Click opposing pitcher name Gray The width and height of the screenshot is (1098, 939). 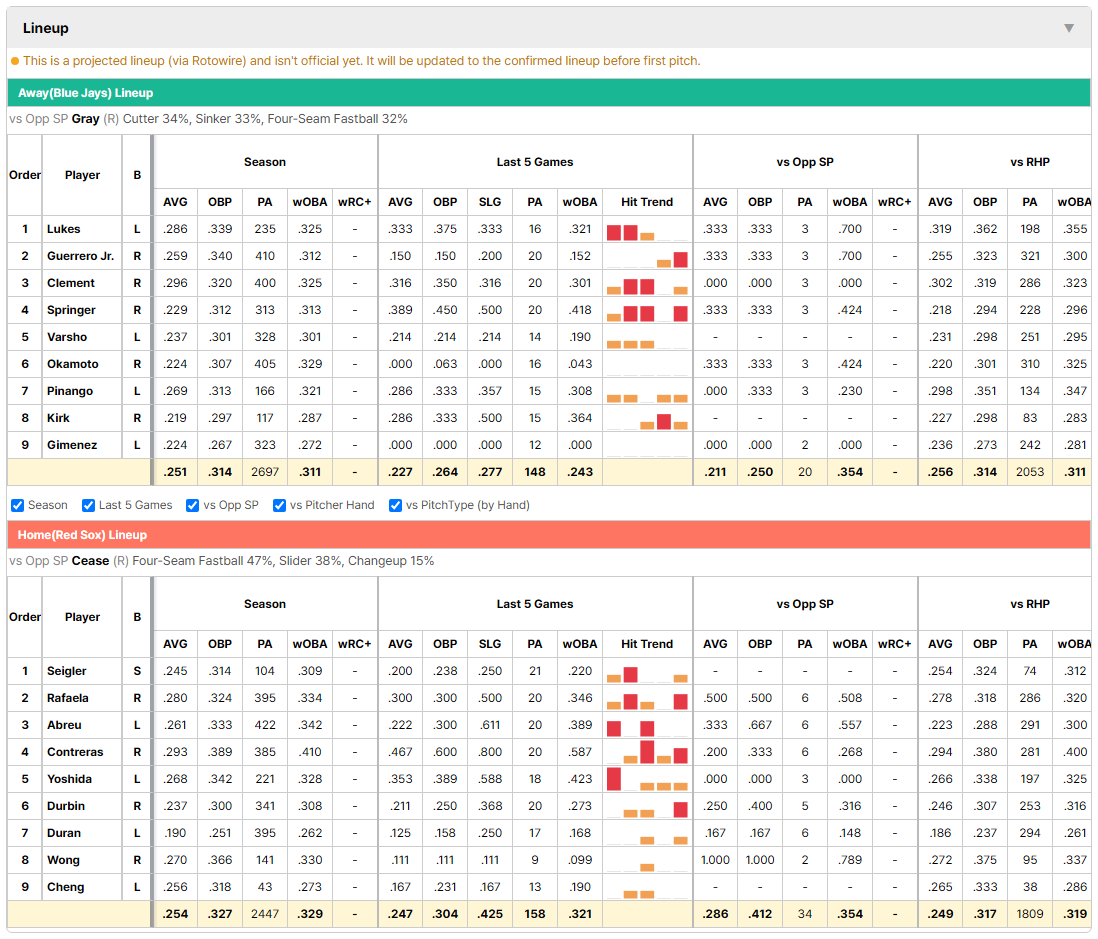point(85,119)
